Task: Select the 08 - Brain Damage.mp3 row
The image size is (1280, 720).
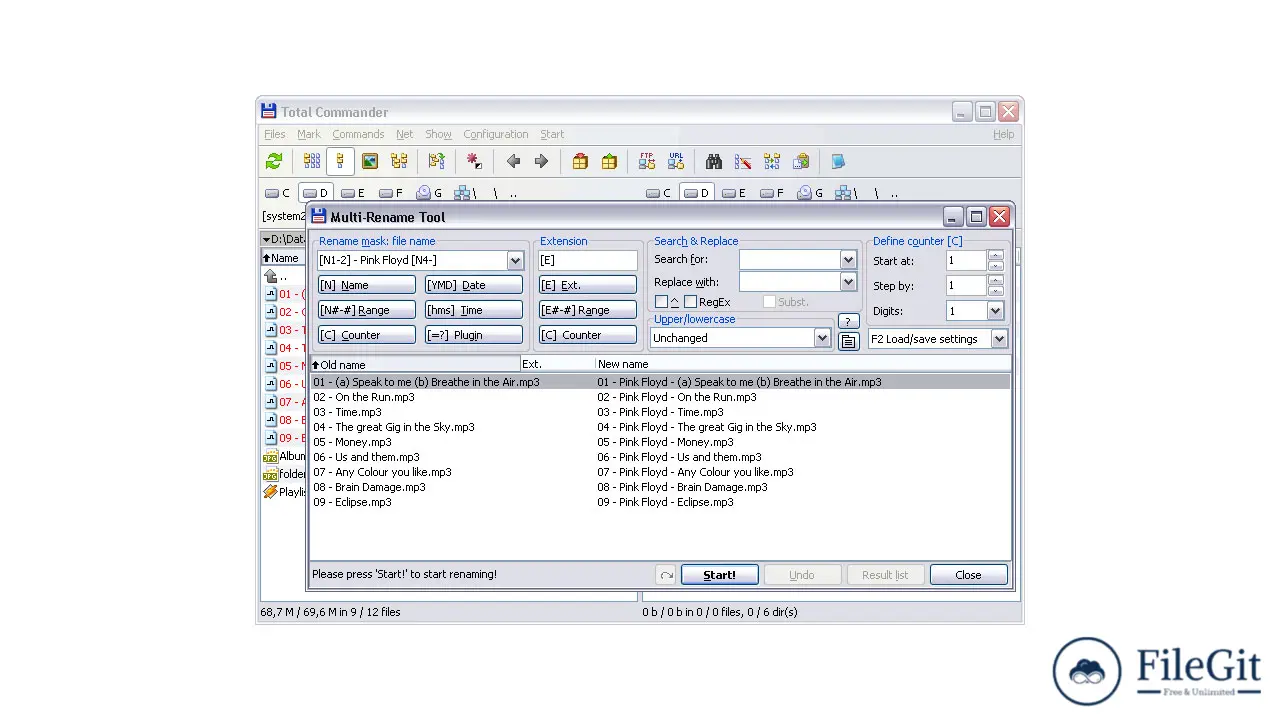Action: click(660, 487)
